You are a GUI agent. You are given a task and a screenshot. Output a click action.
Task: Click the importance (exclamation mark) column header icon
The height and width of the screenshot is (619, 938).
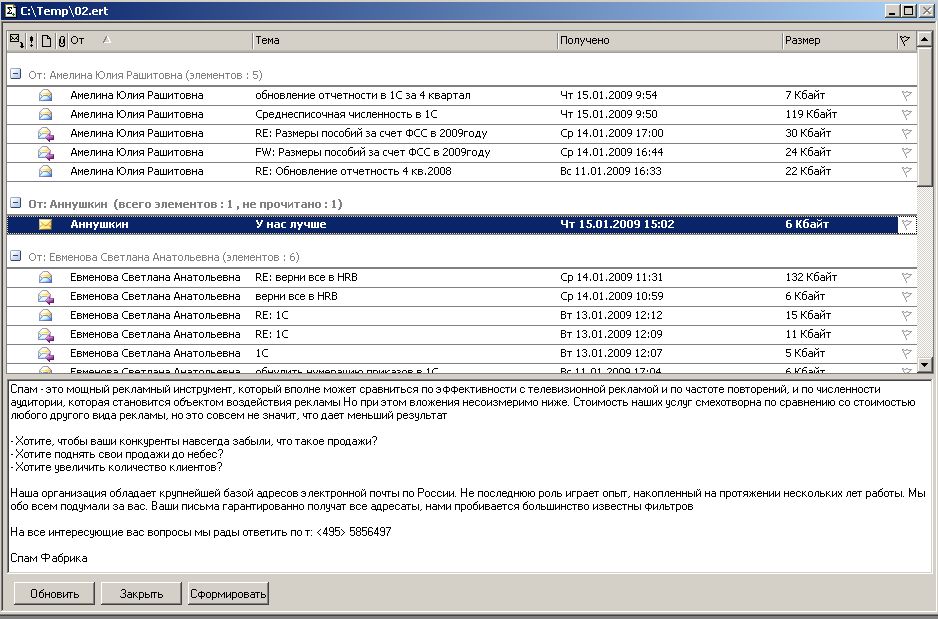point(31,41)
